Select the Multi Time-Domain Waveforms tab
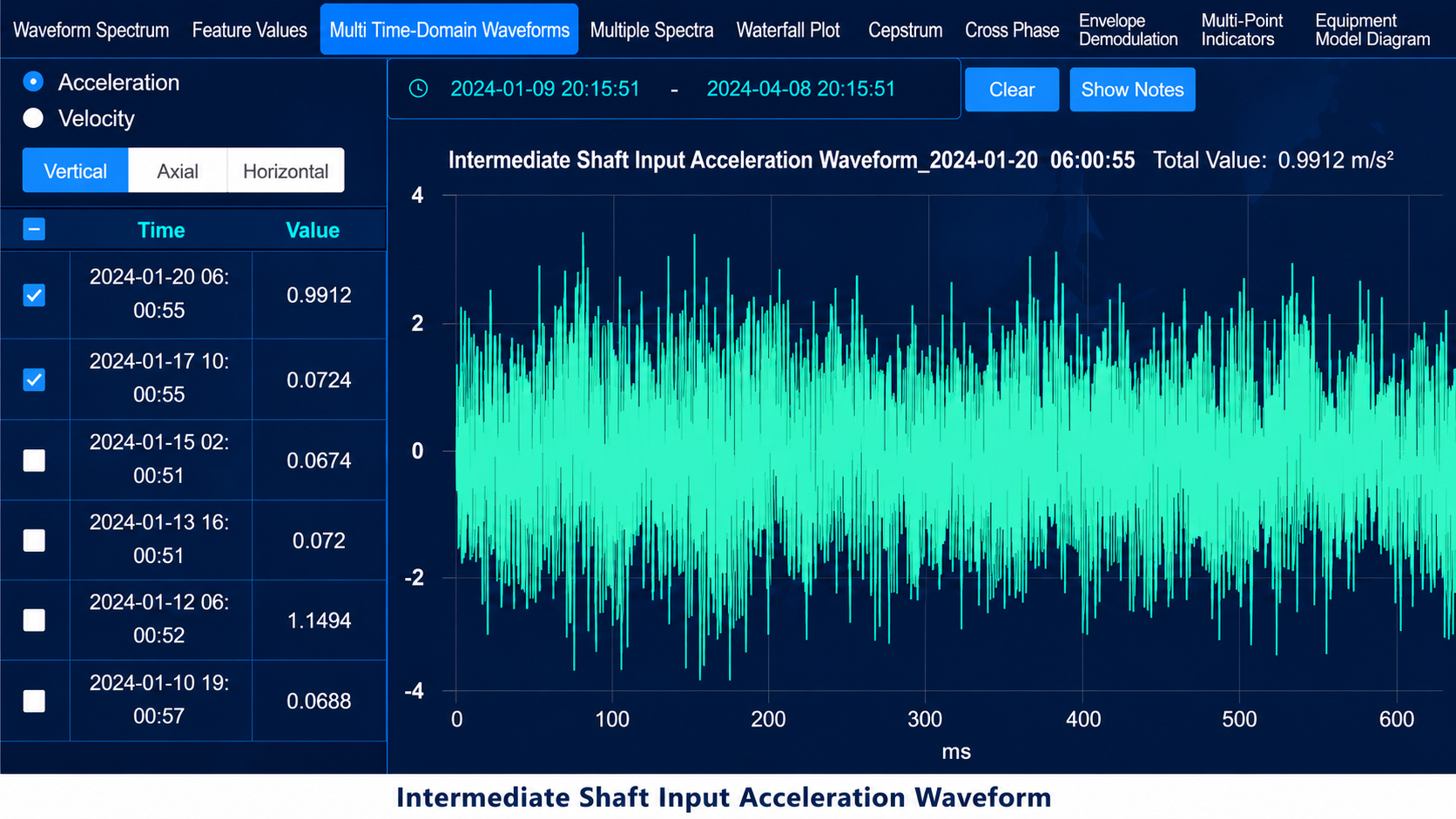Viewport: 1456px width, 819px height. [x=449, y=30]
